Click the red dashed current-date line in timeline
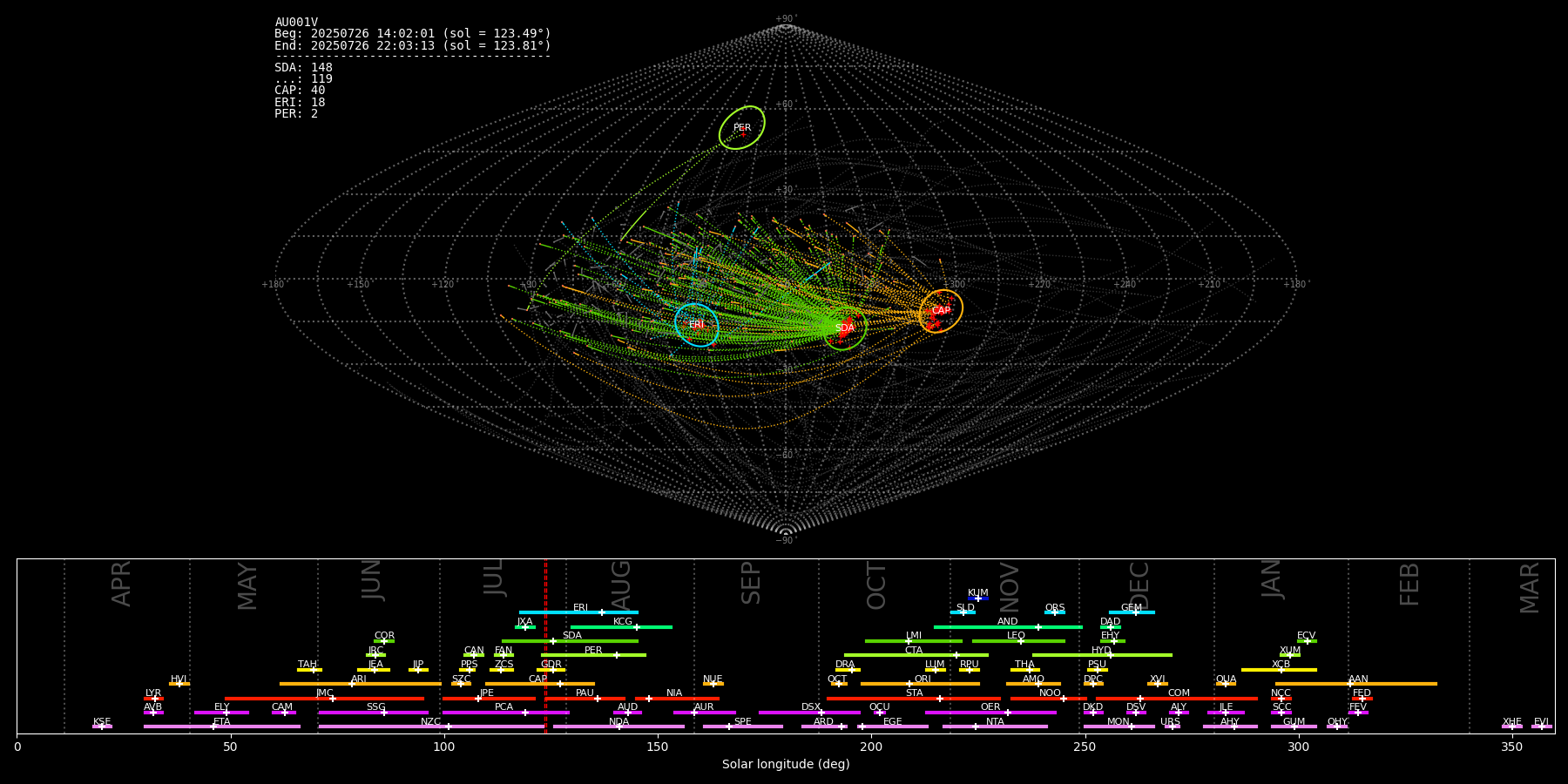1568x784 pixels. tap(545, 646)
